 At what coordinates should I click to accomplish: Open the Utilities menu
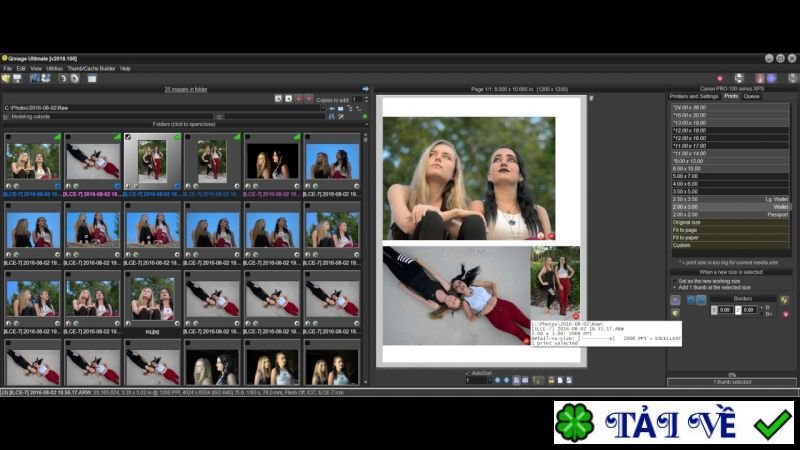point(54,68)
